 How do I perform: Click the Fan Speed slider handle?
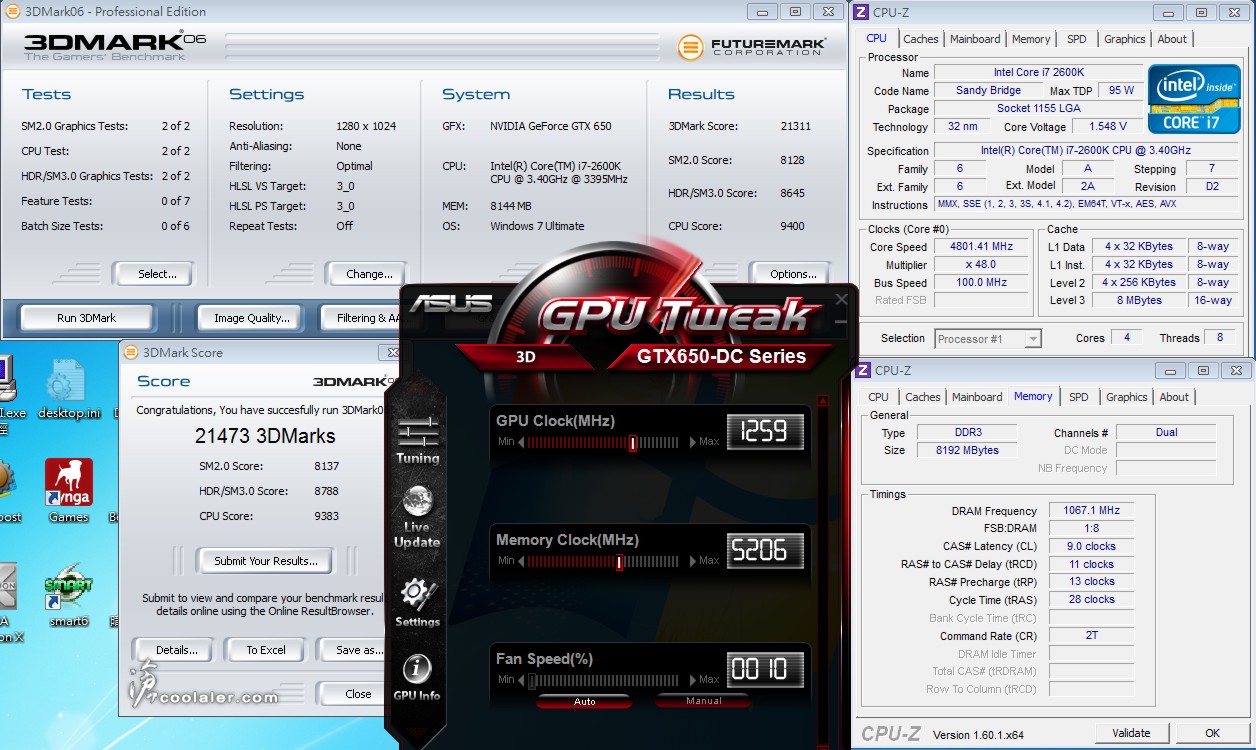pos(532,680)
